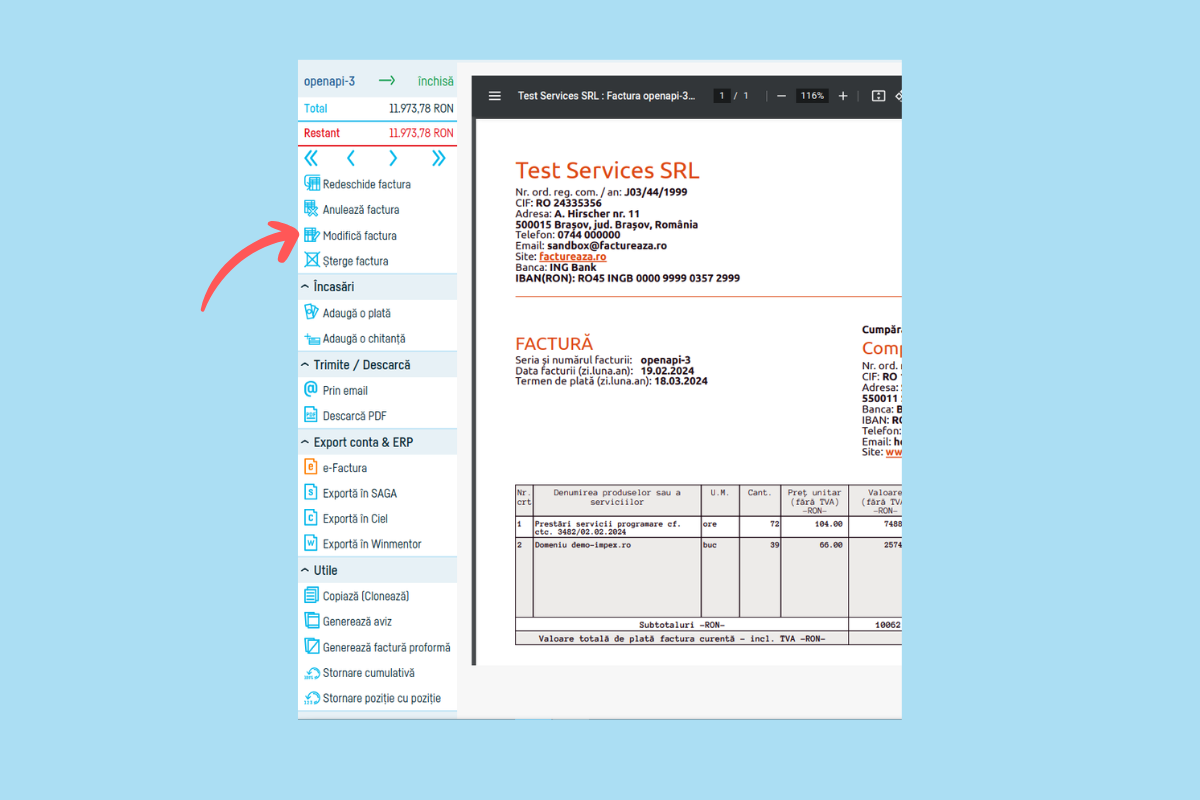Click the e-Factura icon
The image size is (1200, 800).
[x=311, y=467]
